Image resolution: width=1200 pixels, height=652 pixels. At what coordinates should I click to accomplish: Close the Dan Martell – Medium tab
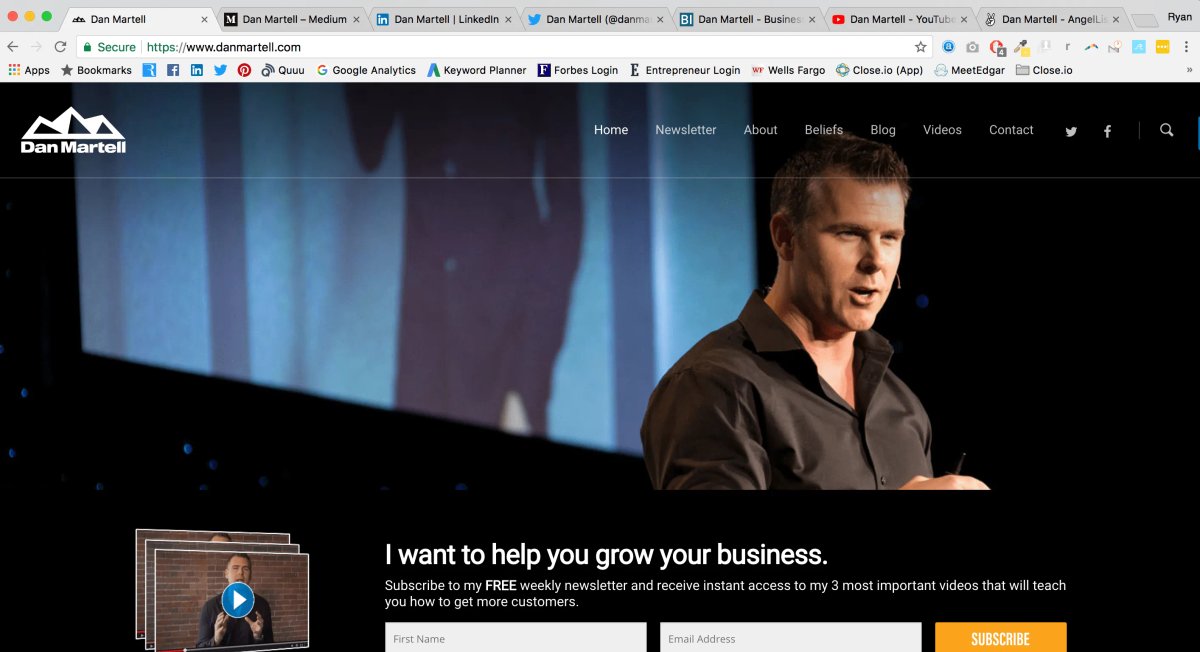[x=356, y=19]
